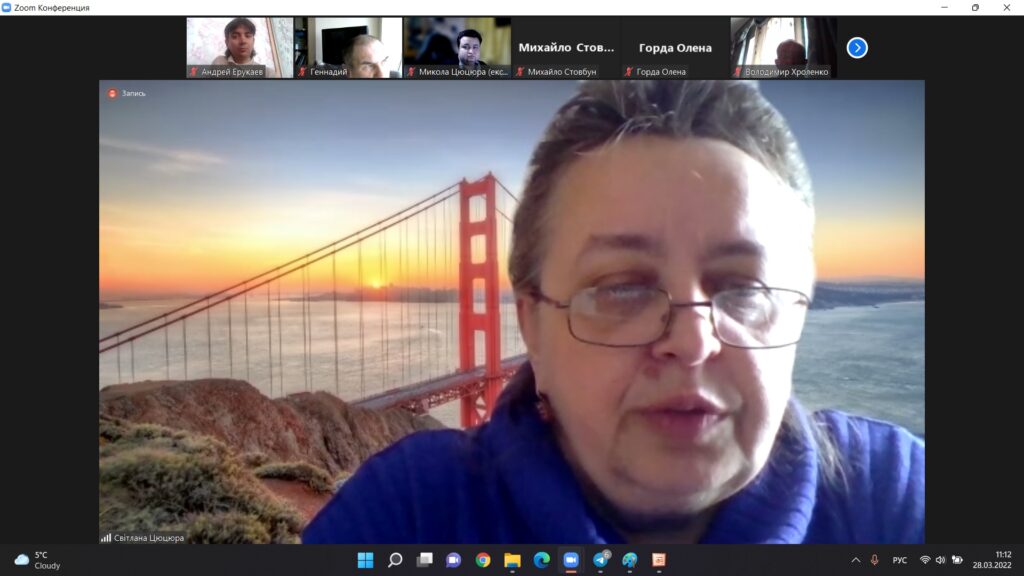Open the Windows Start menu
The width and height of the screenshot is (1024, 576).
click(365, 560)
